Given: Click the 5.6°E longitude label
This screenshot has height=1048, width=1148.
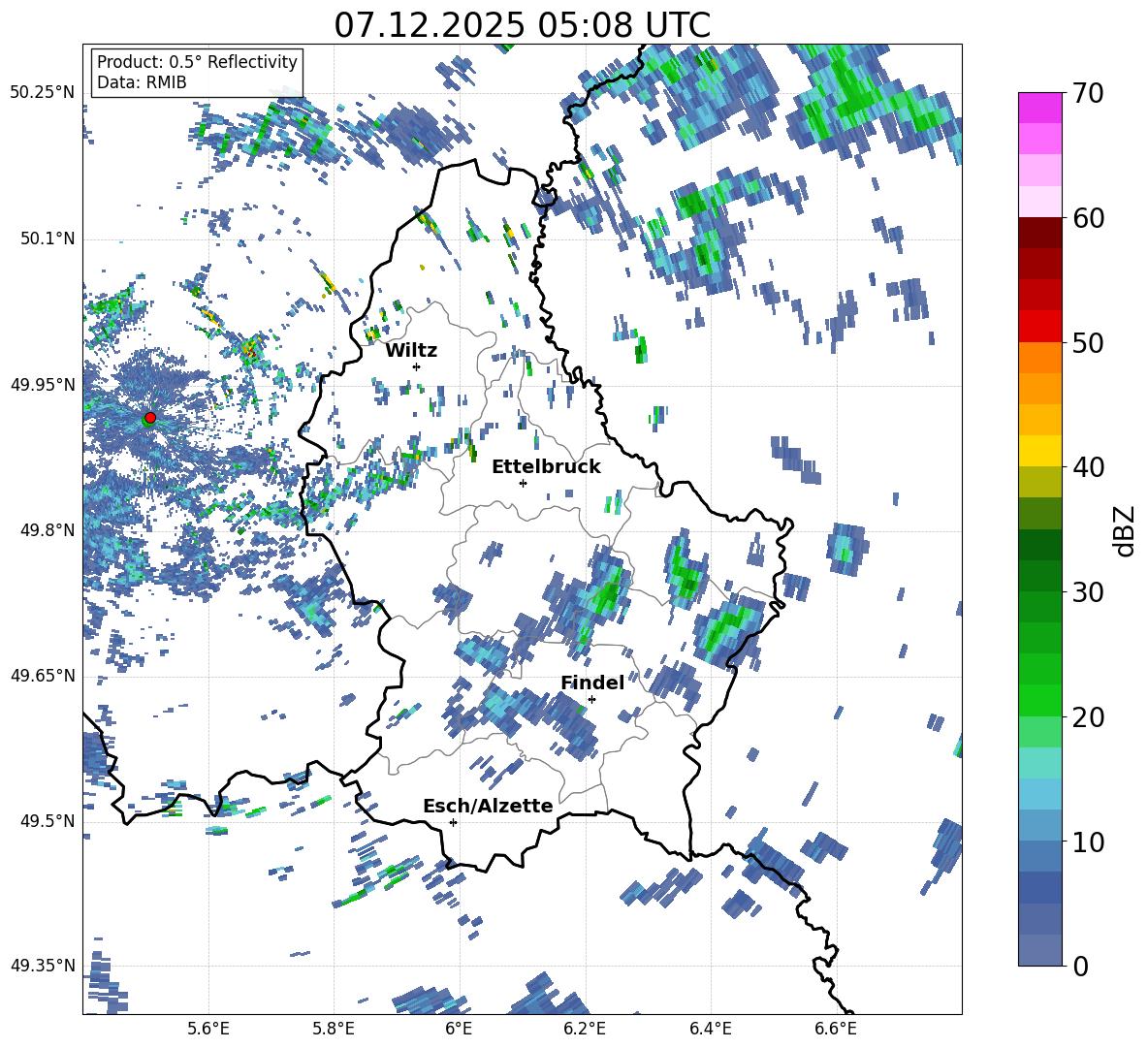Looking at the screenshot, I should [x=208, y=1030].
